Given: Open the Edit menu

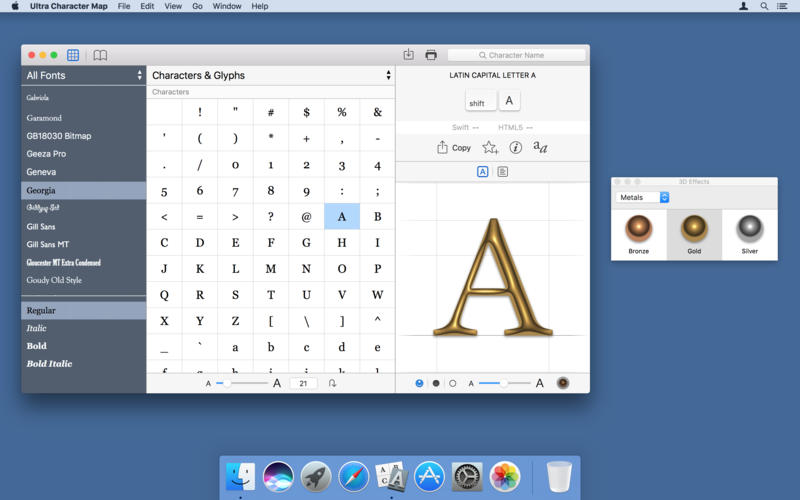Looking at the screenshot, I should (x=147, y=6).
